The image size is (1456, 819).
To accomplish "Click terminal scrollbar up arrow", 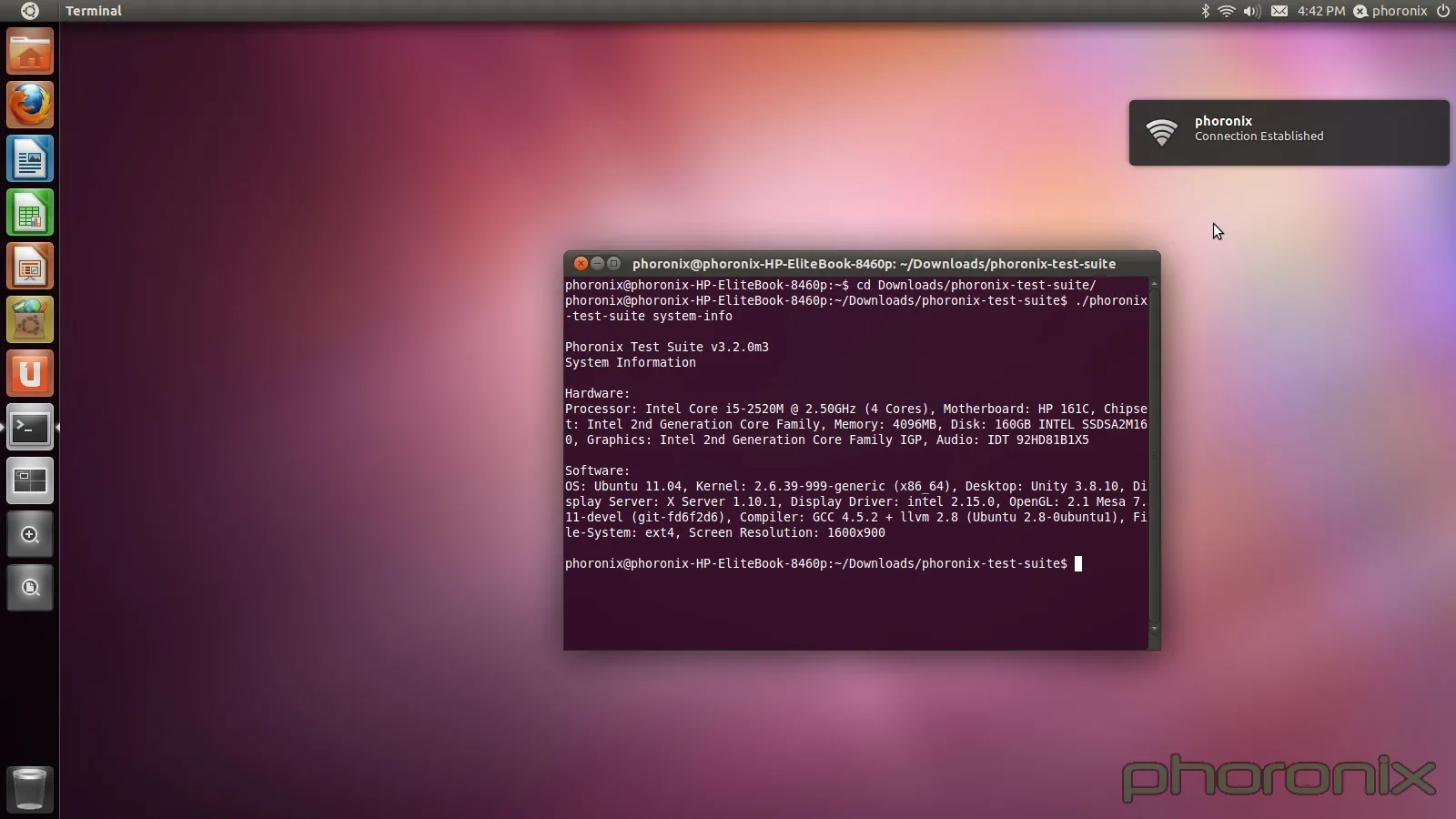I will pos(1154,284).
